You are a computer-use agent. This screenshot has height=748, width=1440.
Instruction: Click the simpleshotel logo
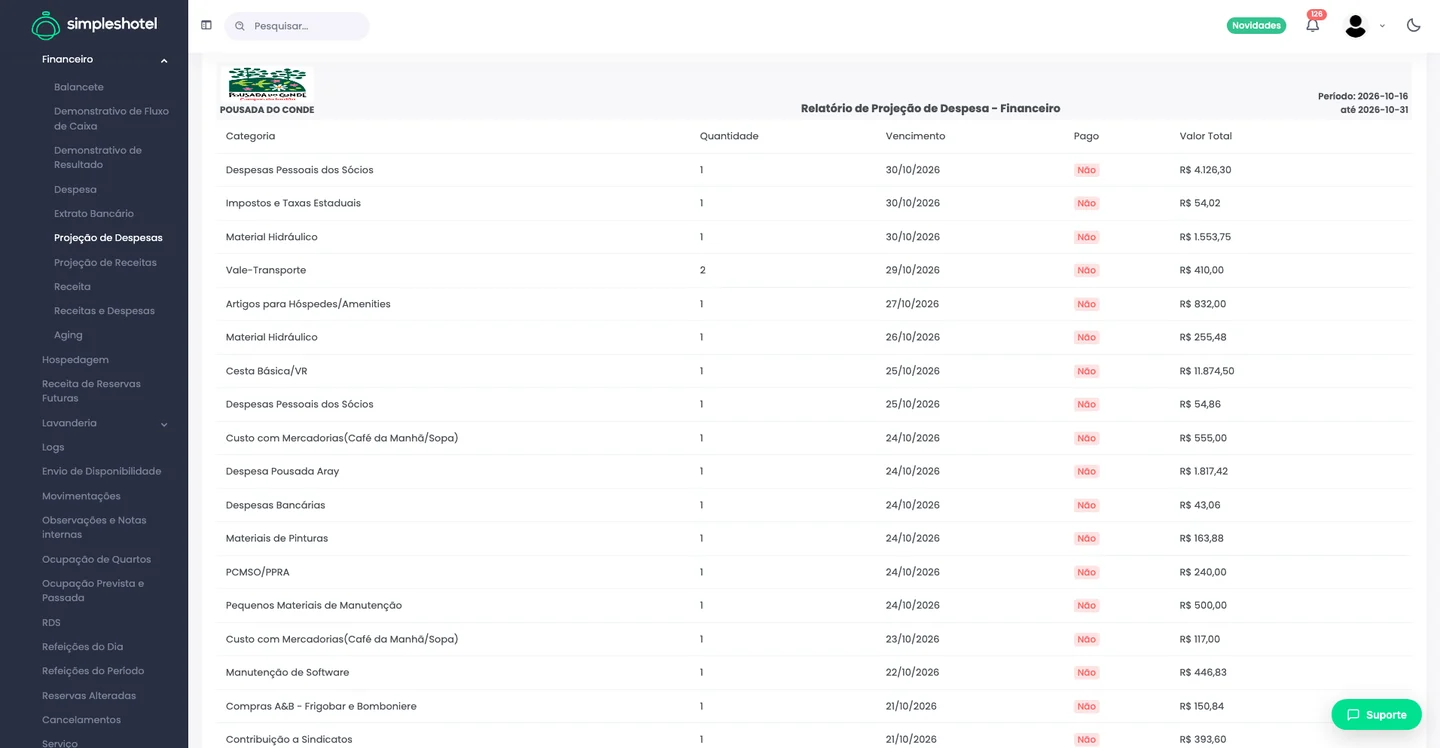click(94, 25)
